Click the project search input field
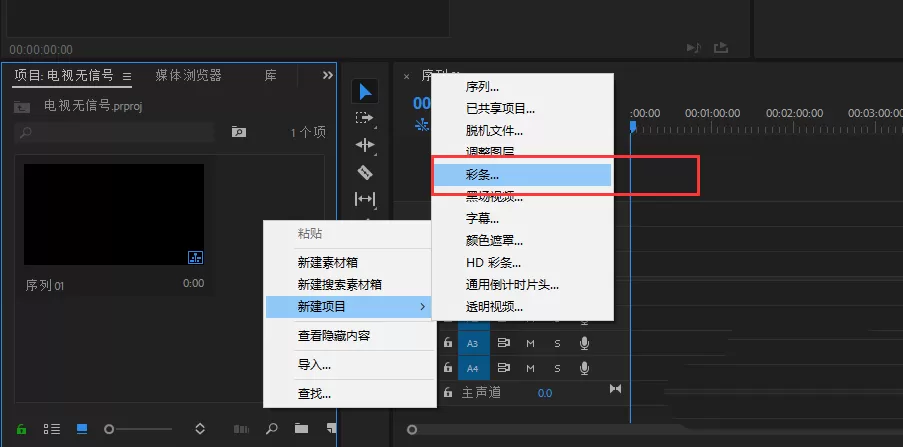The image size is (903, 447). 115,132
